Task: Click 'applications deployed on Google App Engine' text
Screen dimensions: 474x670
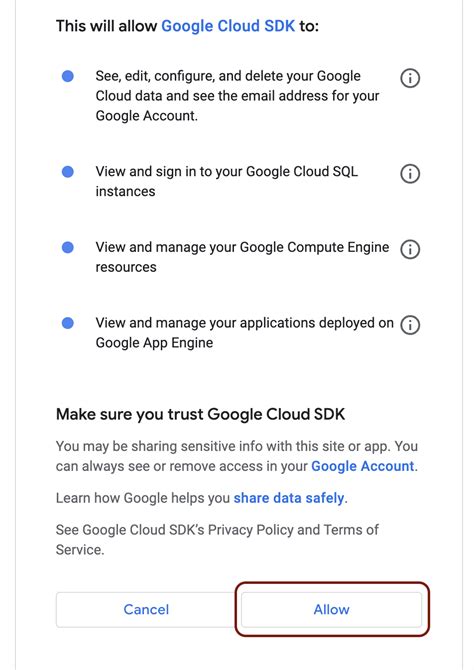Action: tap(244, 332)
